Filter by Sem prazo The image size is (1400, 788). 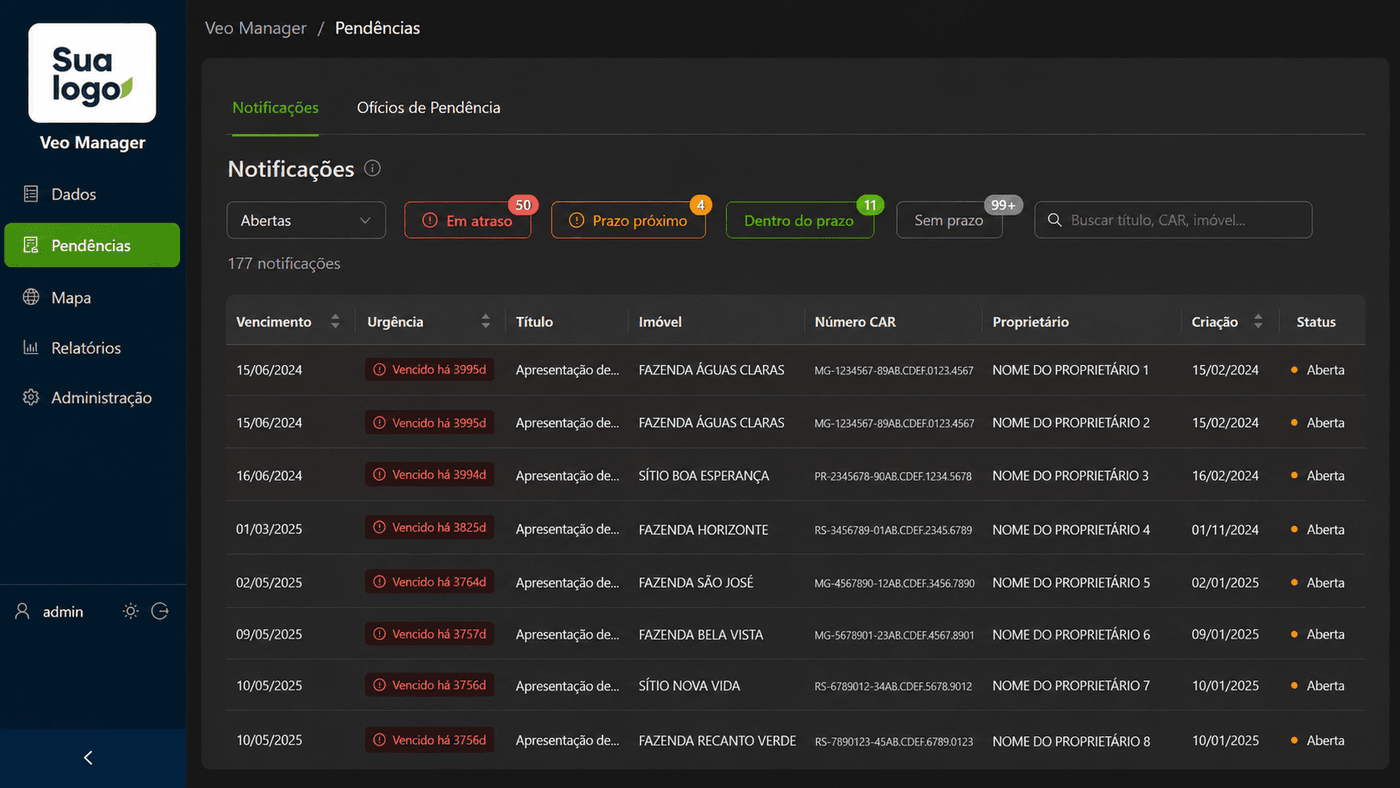pos(949,220)
